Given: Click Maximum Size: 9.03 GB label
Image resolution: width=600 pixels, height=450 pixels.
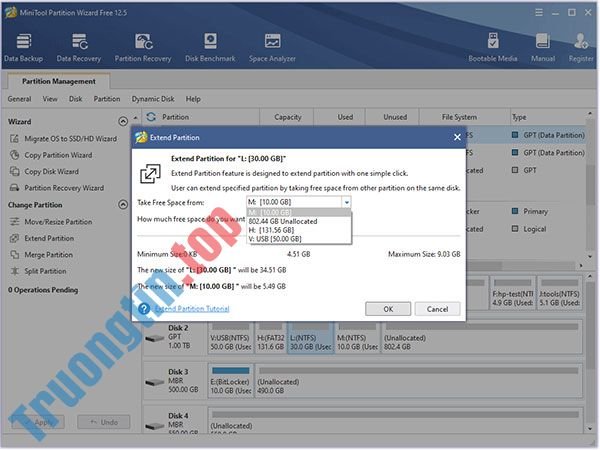Looking at the screenshot, I should click(x=424, y=254).
